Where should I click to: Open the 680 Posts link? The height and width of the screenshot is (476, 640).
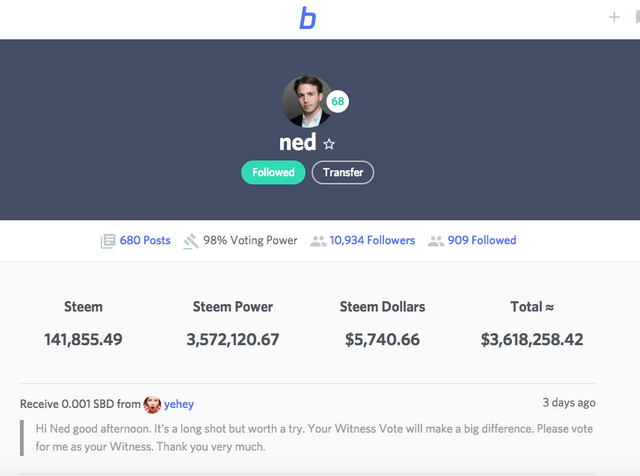pyautogui.click(x=145, y=241)
